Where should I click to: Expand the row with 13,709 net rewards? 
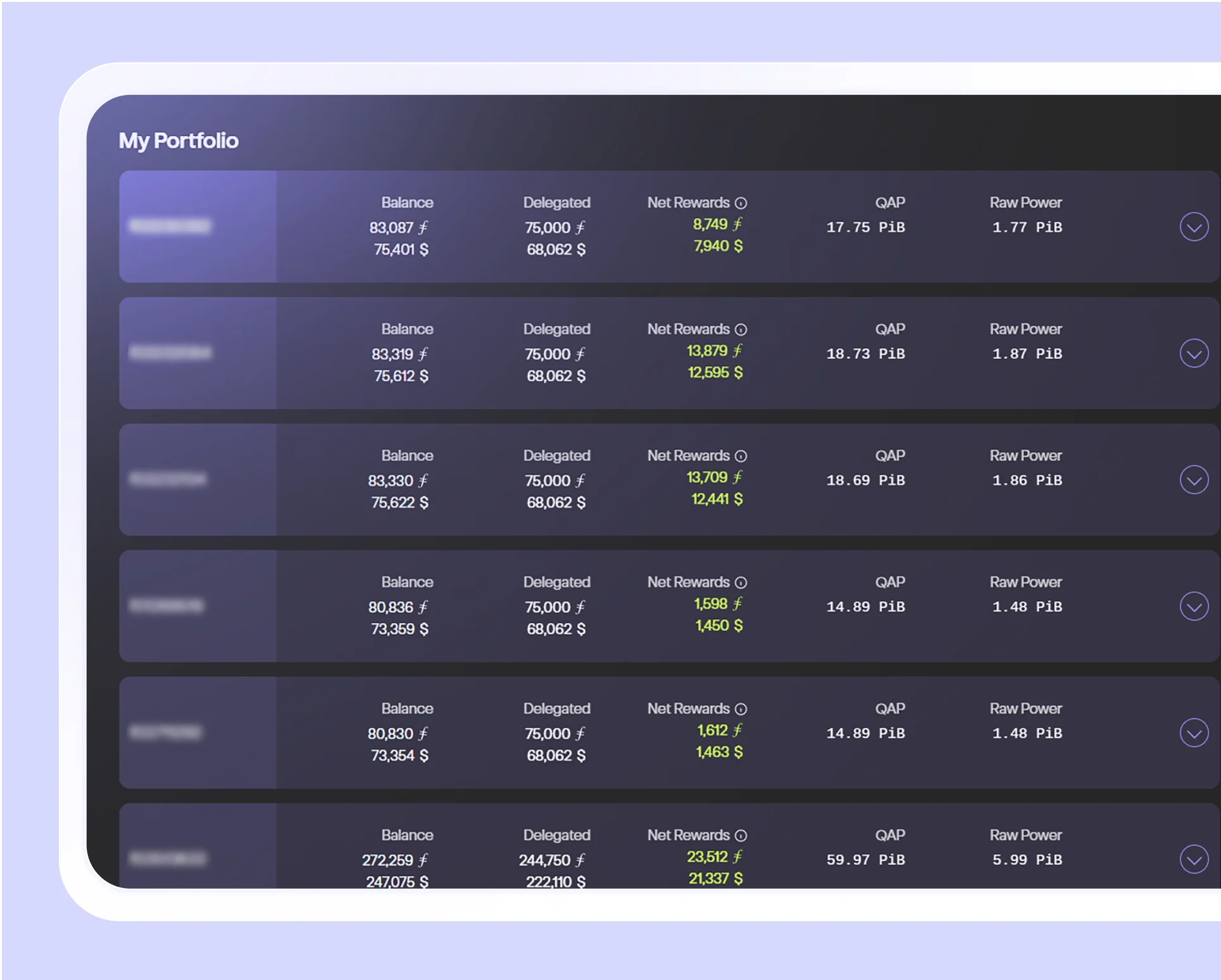[1194, 479]
